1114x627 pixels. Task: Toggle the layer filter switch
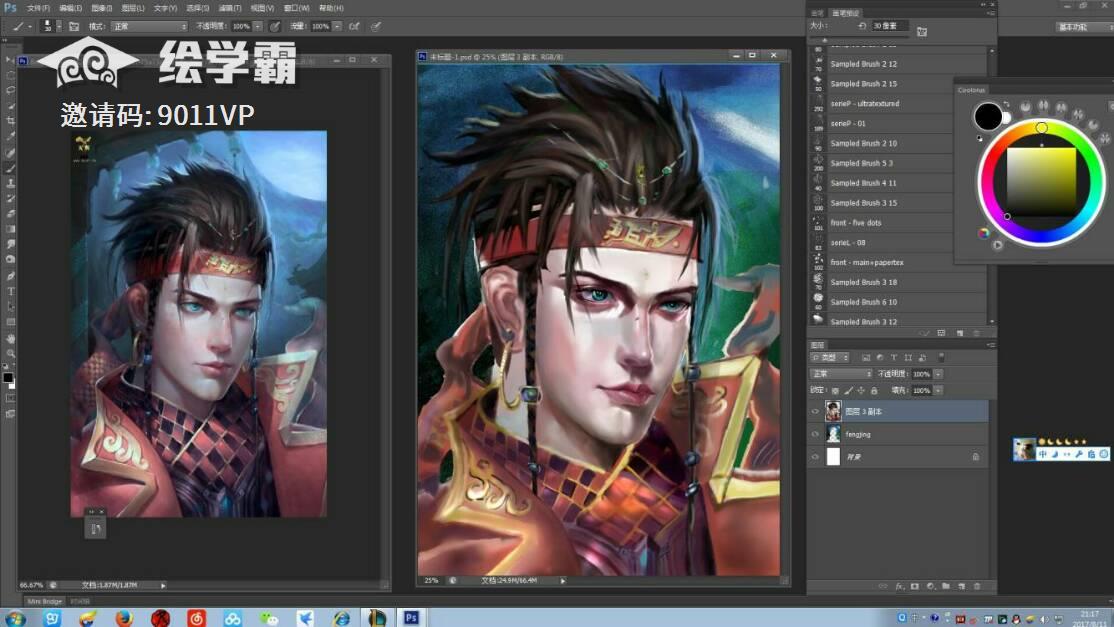[x=941, y=357]
